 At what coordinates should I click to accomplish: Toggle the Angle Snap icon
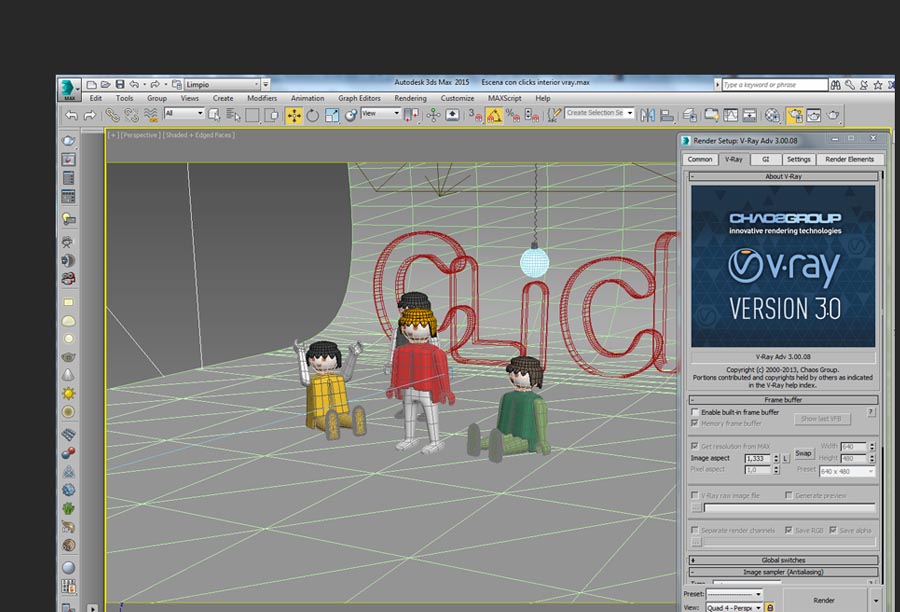pyautogui.click(x=493, y=115)
